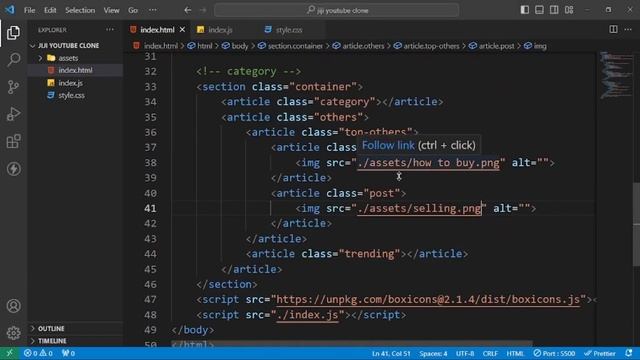This screenshot has width=640, height=360.
Task: Change language mode HTML in status bar
Action: pyautogui.click(x=515, y=353)
